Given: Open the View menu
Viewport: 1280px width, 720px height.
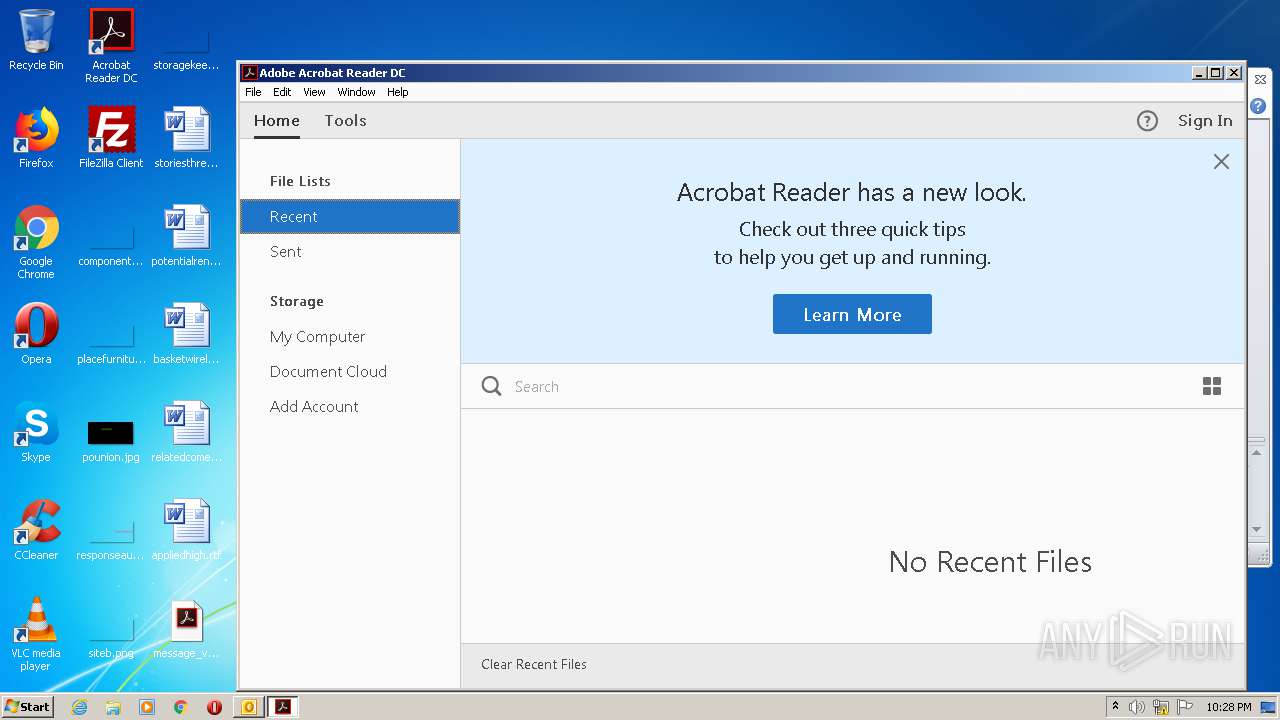Looking at the screenshot, I should click(x=314, y=92).
